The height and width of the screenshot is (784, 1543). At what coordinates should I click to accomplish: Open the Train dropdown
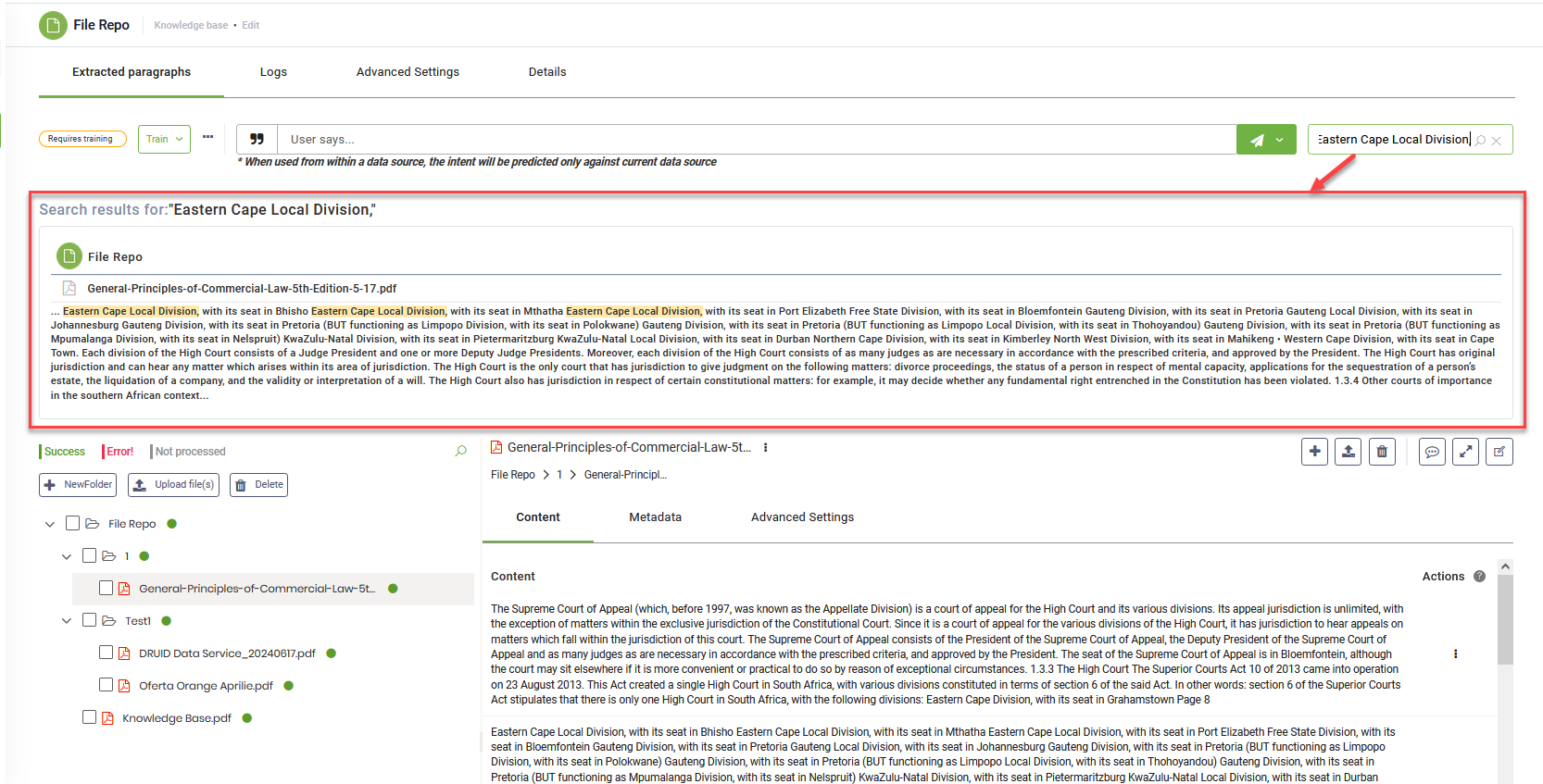click(x=164, y=139)
